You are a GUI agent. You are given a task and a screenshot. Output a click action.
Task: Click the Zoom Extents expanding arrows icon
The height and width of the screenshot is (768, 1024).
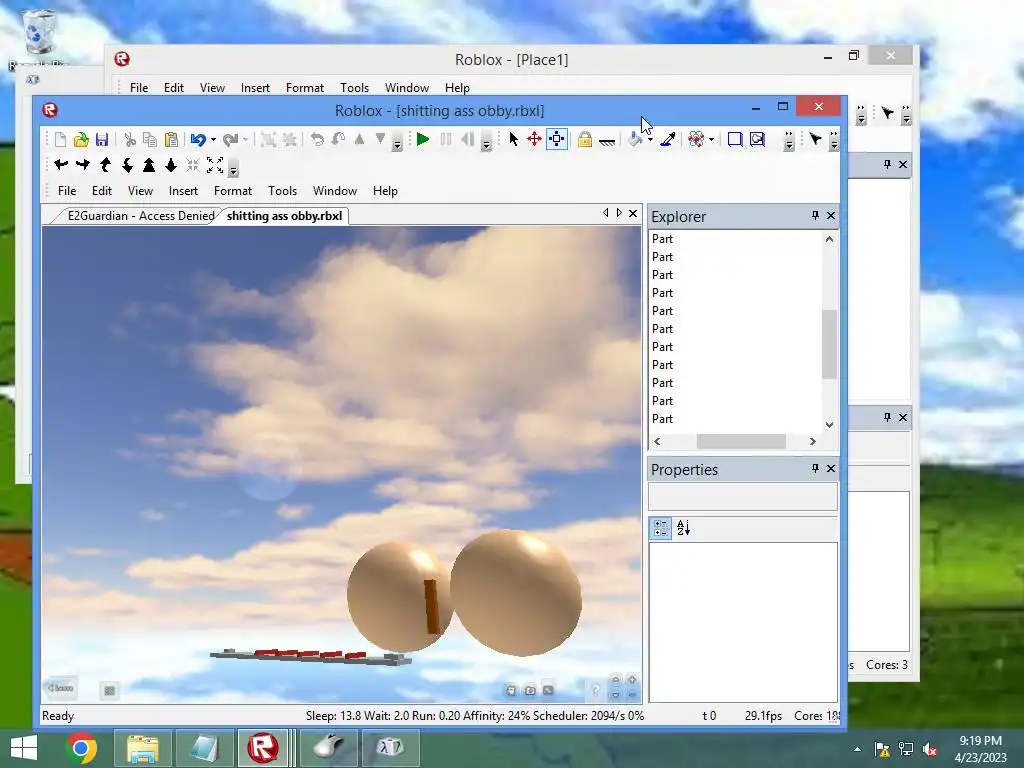[x=215, y=165]
